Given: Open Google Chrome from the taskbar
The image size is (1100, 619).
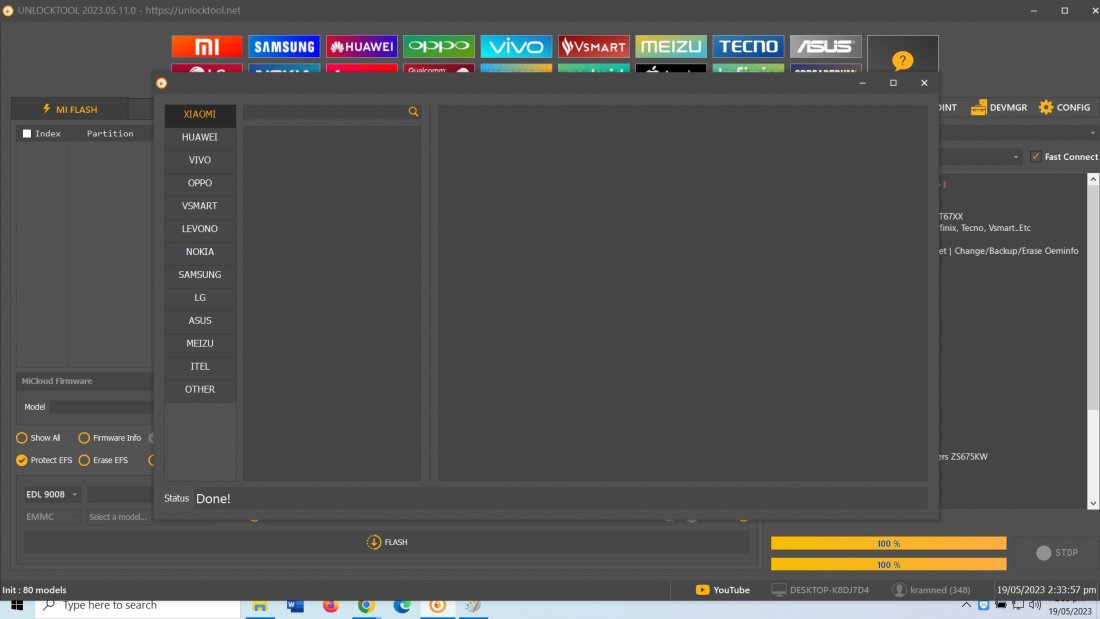Looking at the screenshot, I should pos(366,606).
